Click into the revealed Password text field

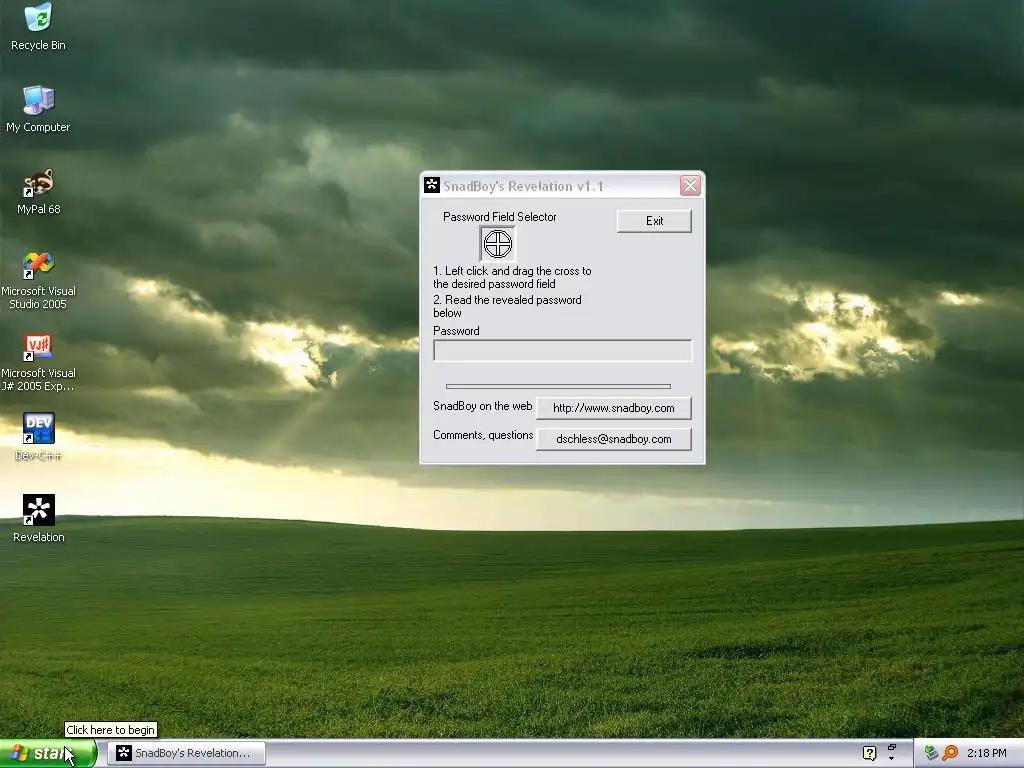coord(562,351)
